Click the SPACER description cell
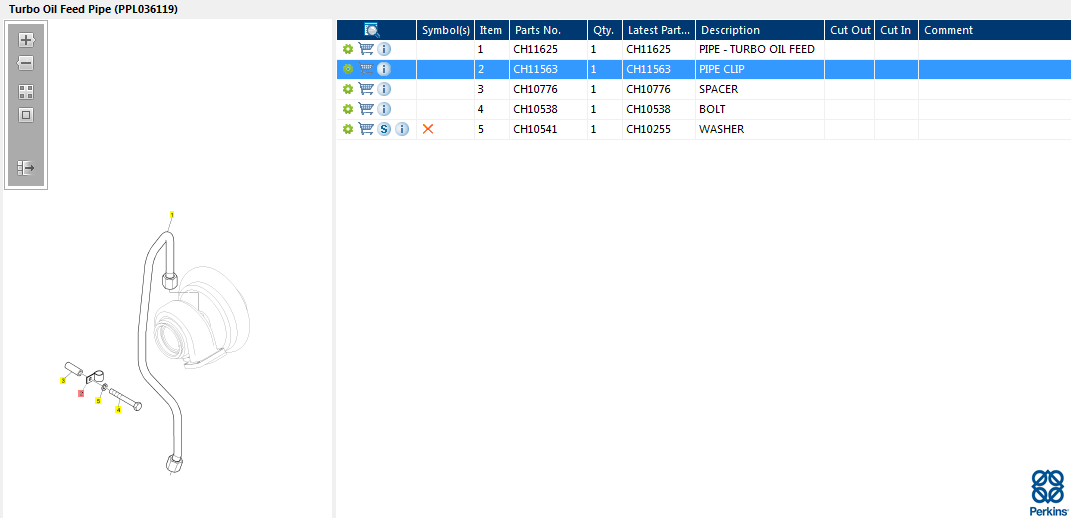Image resolution: width=1071 pixels, height=518 pixels. (760, 89)
